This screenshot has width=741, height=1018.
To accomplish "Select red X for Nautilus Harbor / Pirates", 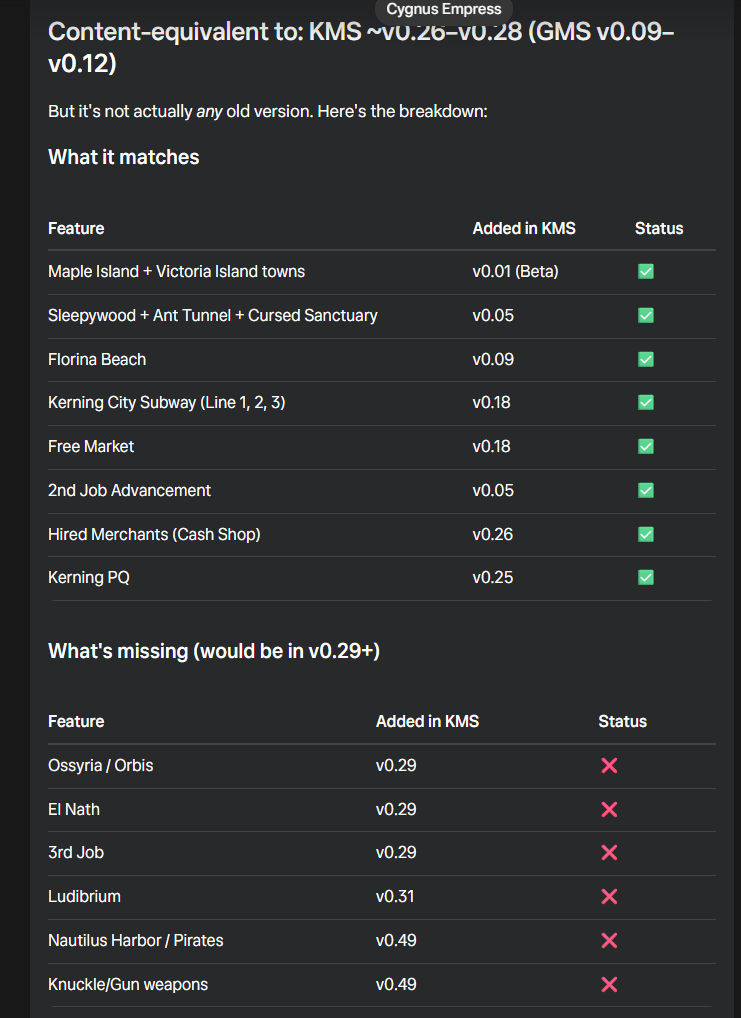I will pyautogui.click(x=609, y=940).
